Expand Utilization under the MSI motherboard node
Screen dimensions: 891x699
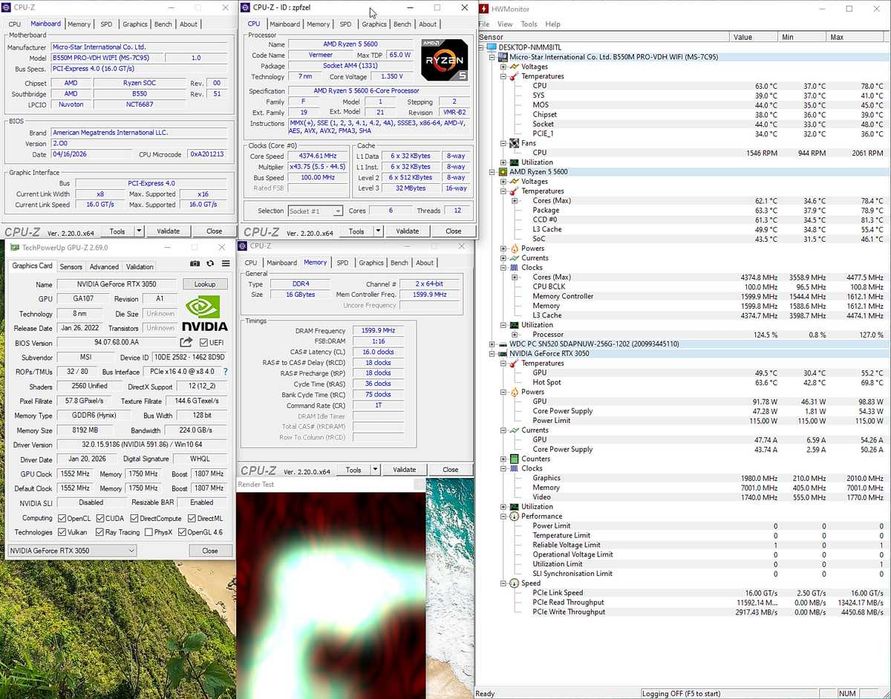click(x=503, y=163)
